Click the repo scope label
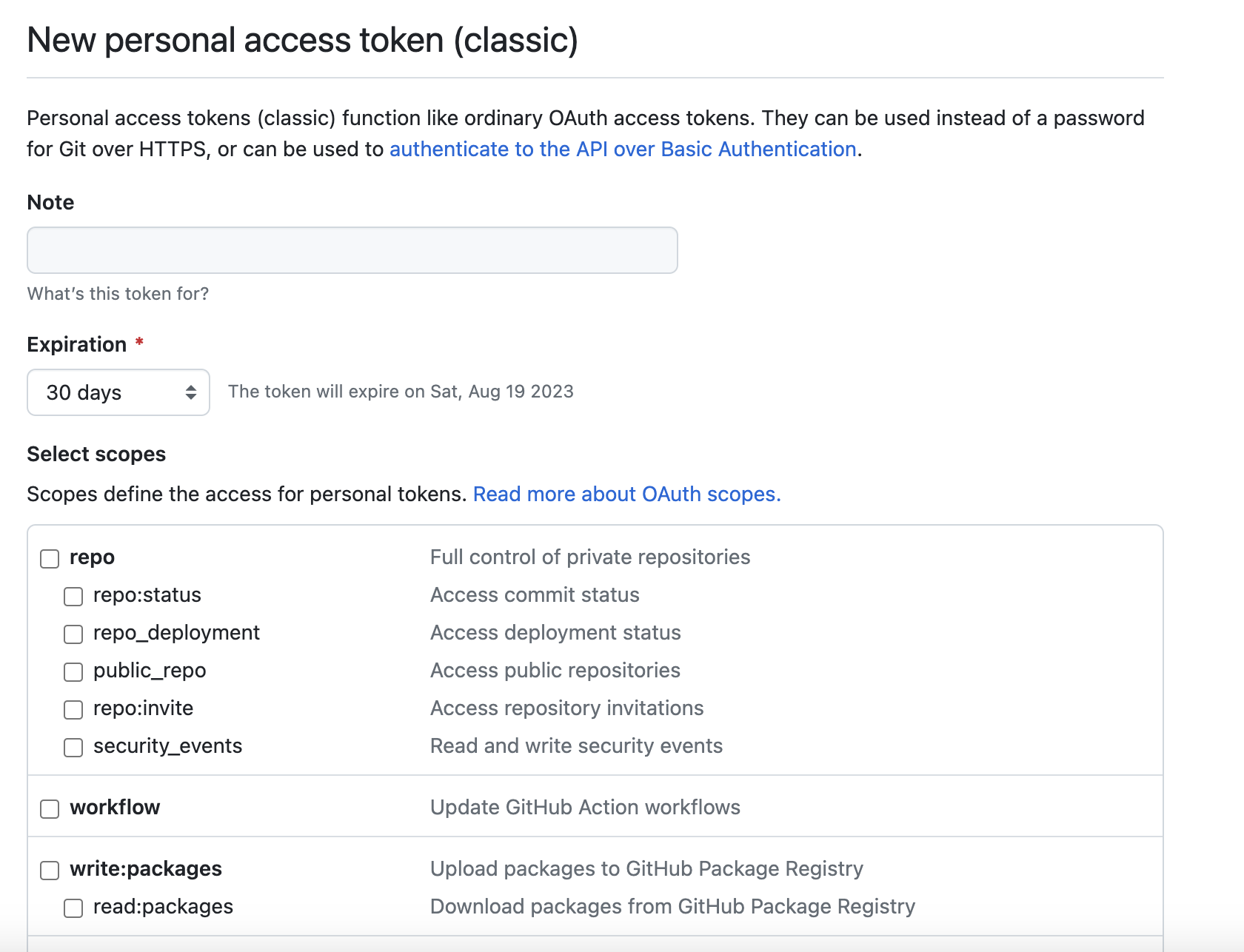 point(92,557)
